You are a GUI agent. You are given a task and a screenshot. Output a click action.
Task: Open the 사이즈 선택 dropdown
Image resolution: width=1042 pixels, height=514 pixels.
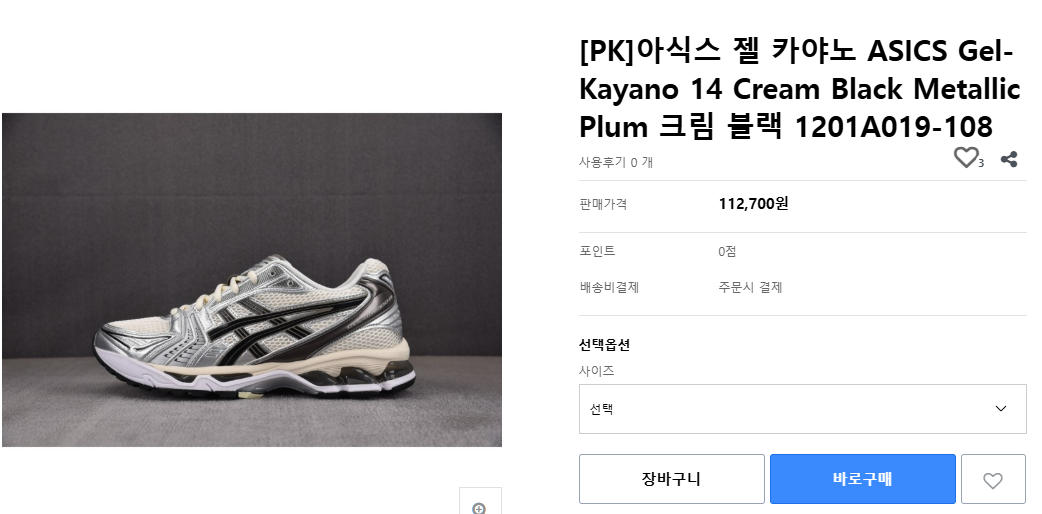pyautogui.click(x=802, y=409)
